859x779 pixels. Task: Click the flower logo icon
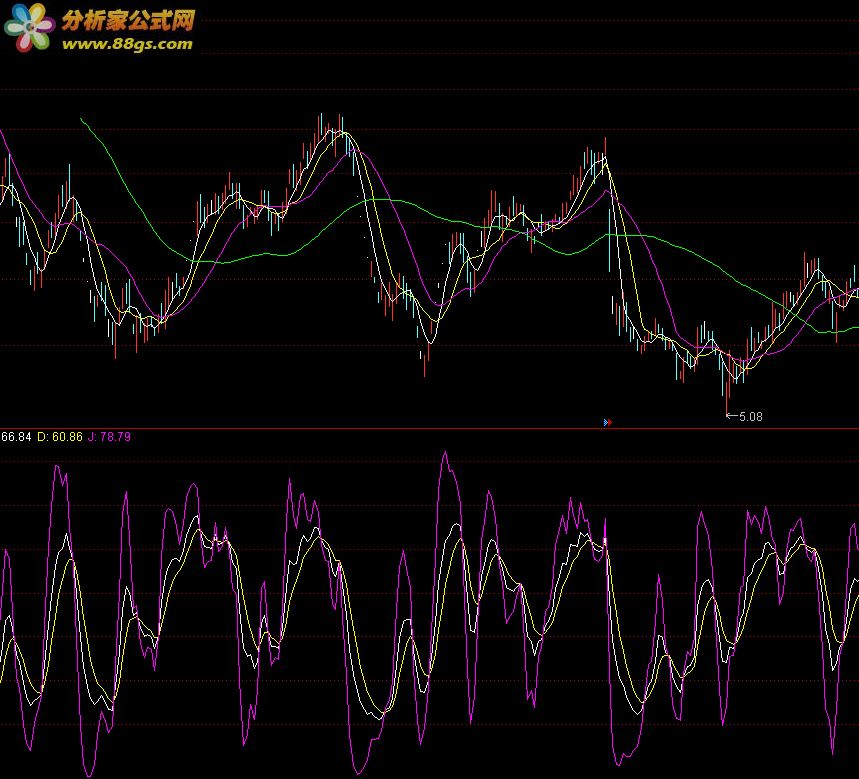(x=29, y=27)
